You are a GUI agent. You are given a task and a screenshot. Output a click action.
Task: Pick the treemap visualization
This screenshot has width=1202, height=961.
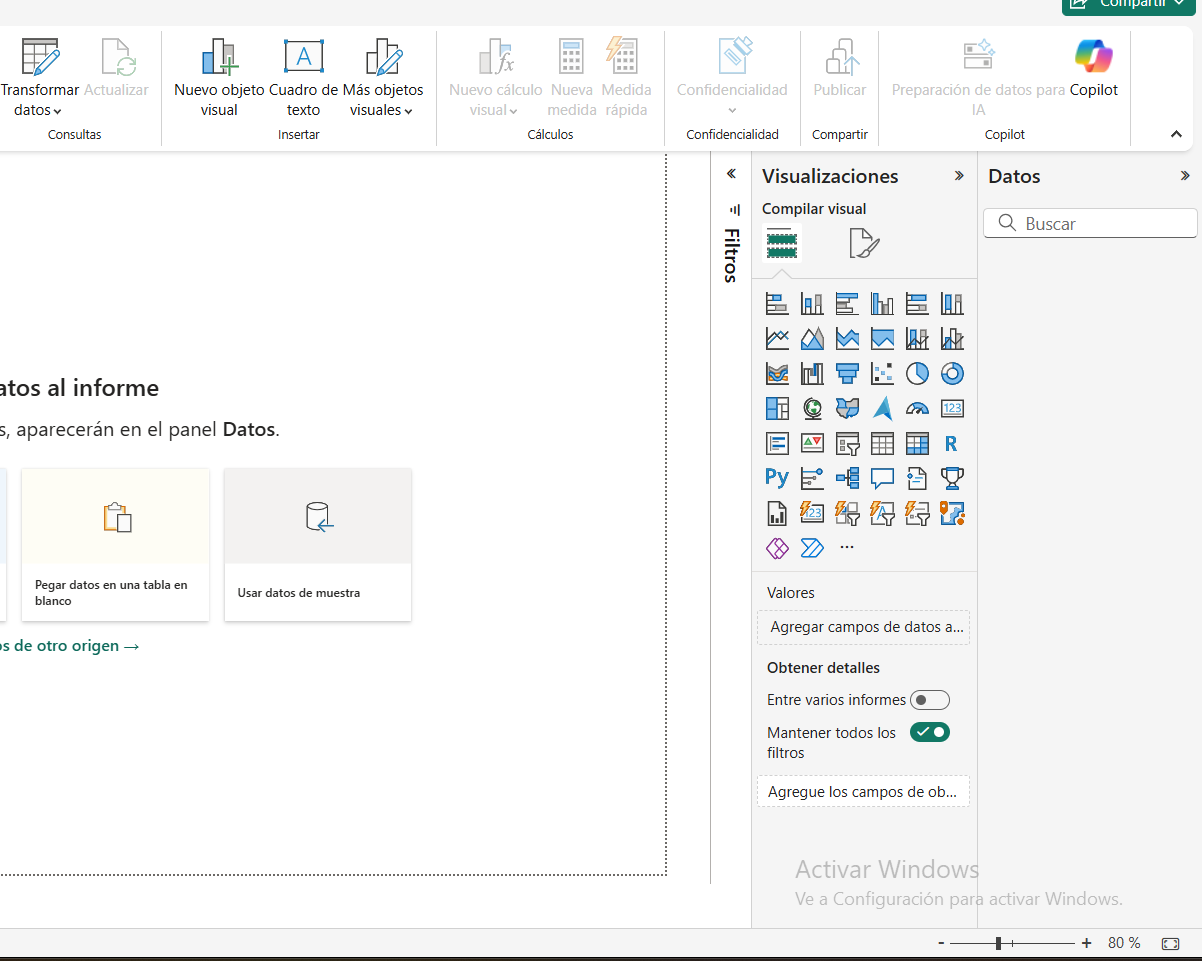pyautogui.click(x=777, y=409)
